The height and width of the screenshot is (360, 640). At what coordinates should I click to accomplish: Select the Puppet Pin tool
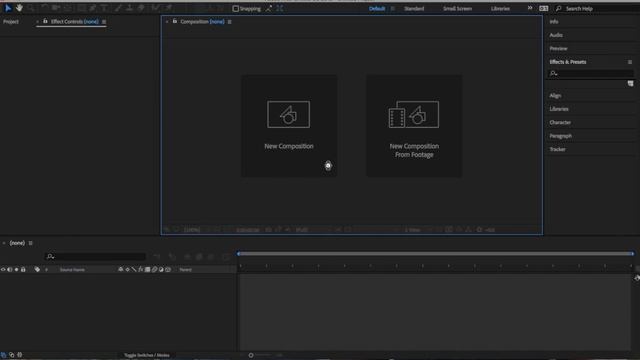[168, 8]
